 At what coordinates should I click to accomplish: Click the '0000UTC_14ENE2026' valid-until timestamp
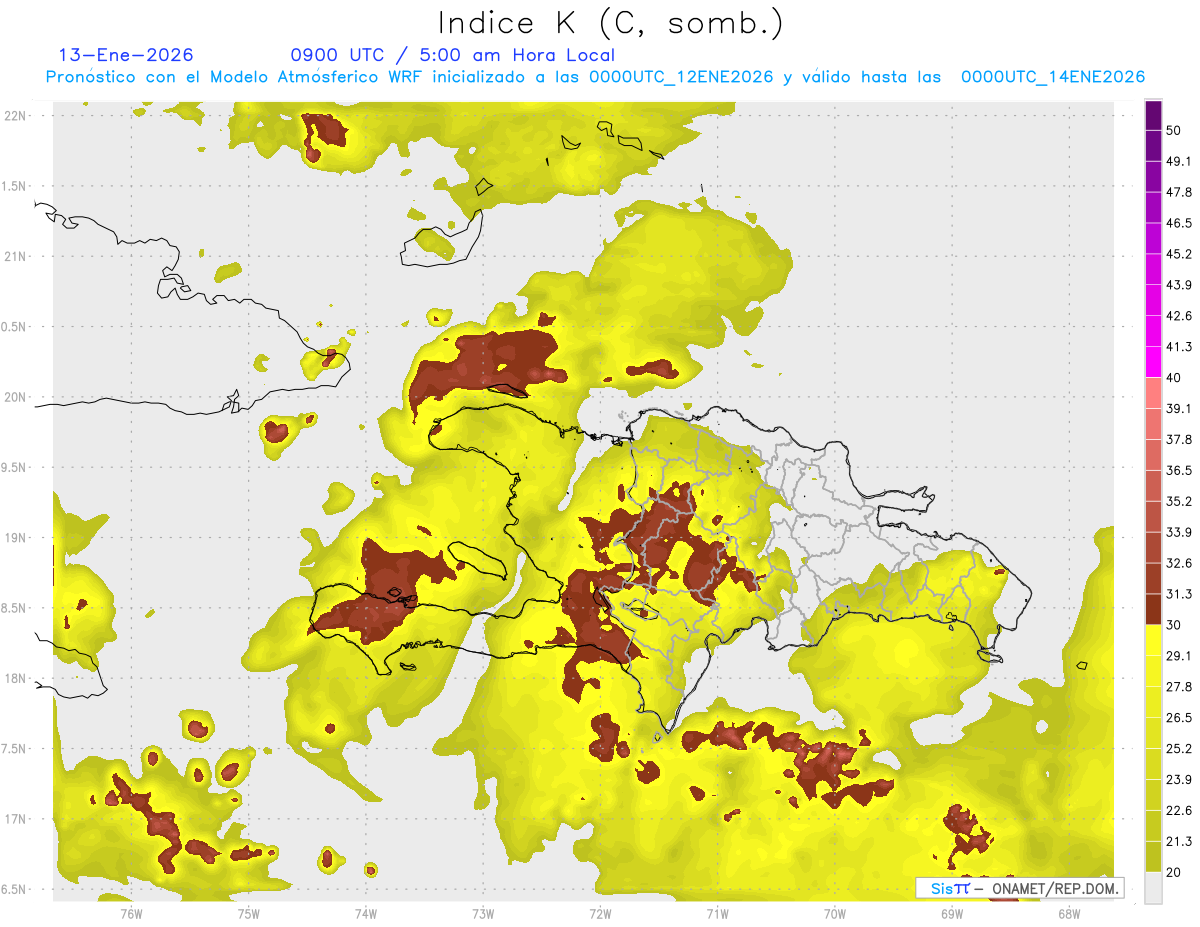coord(1052,77)
